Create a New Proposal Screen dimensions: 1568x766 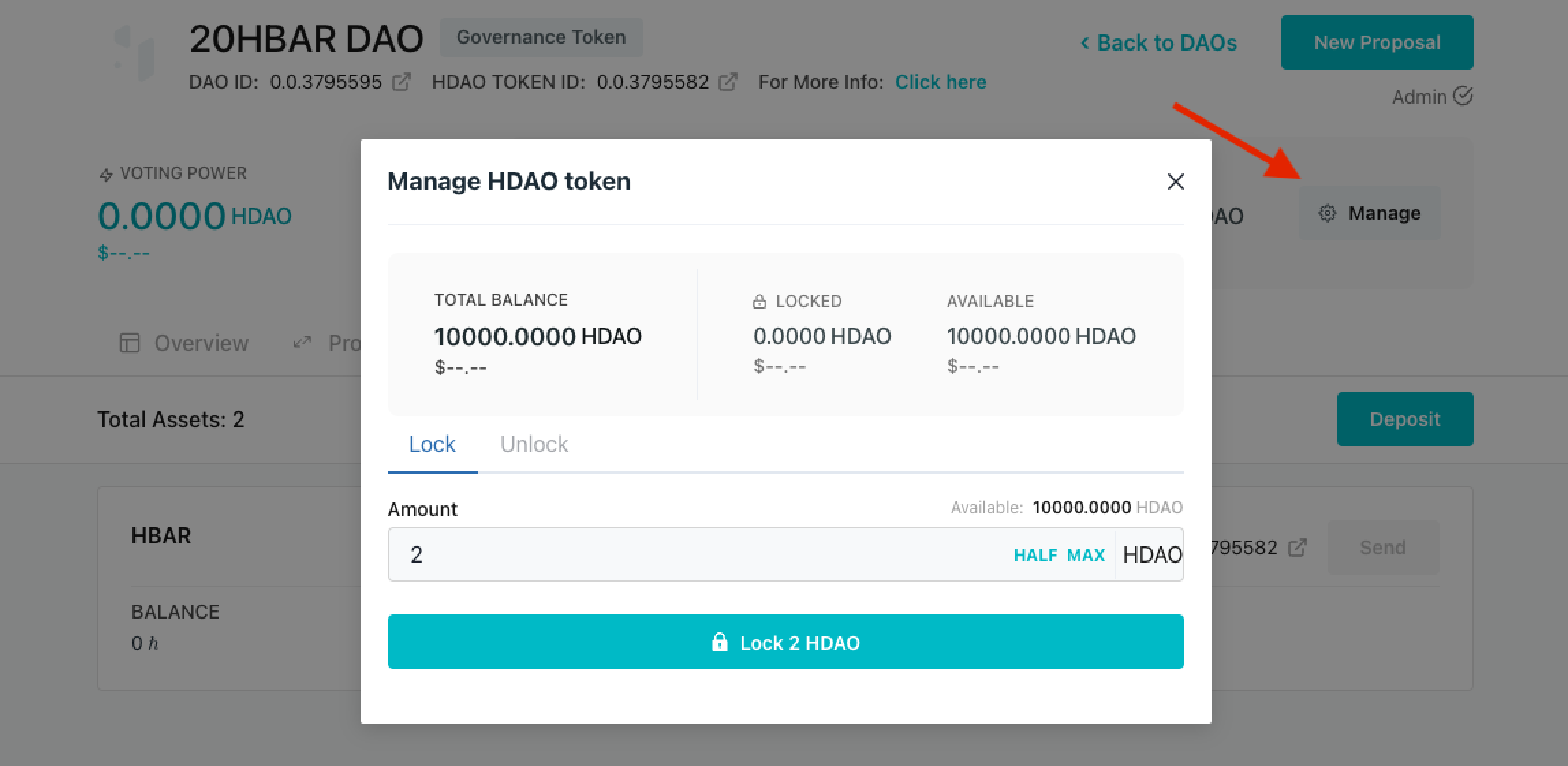point(1377,42)
